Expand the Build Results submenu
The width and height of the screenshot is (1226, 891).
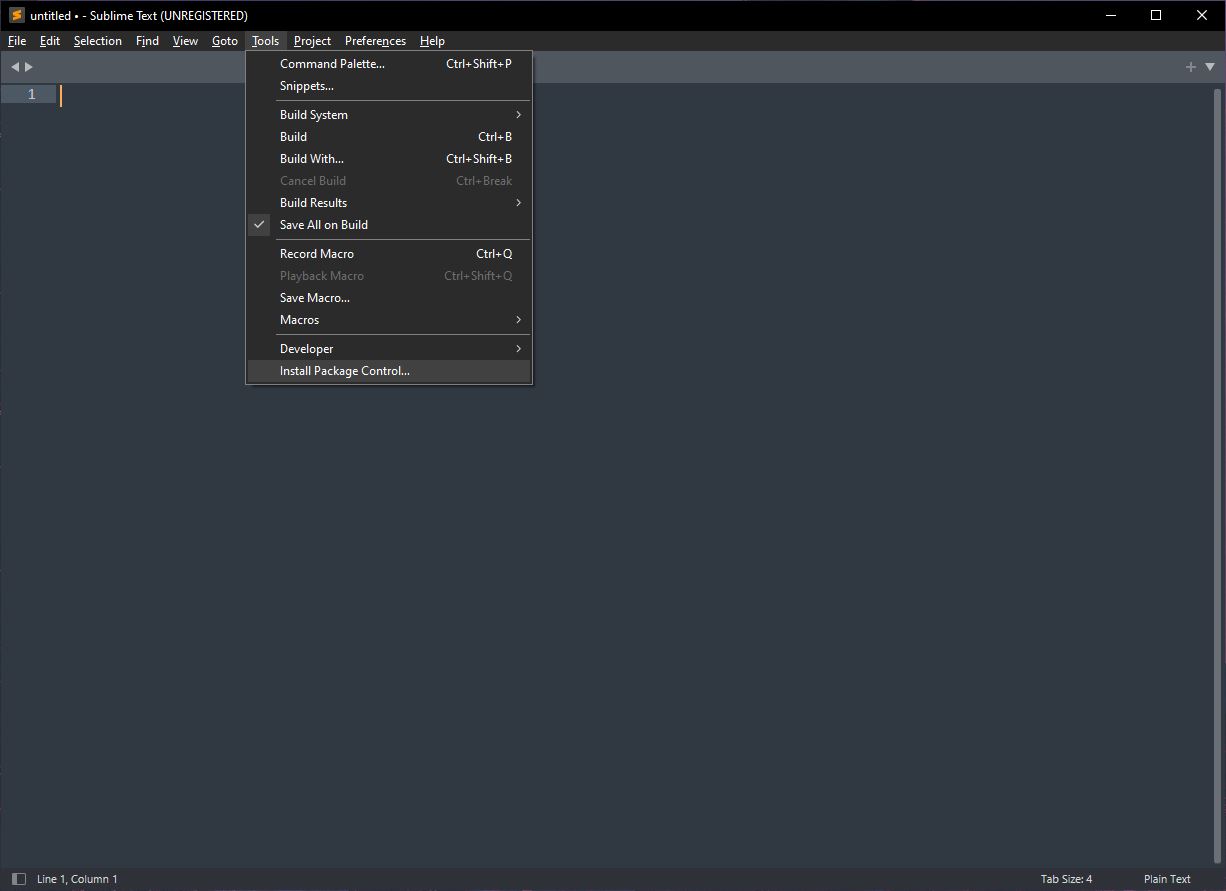[x=389, y=203]
